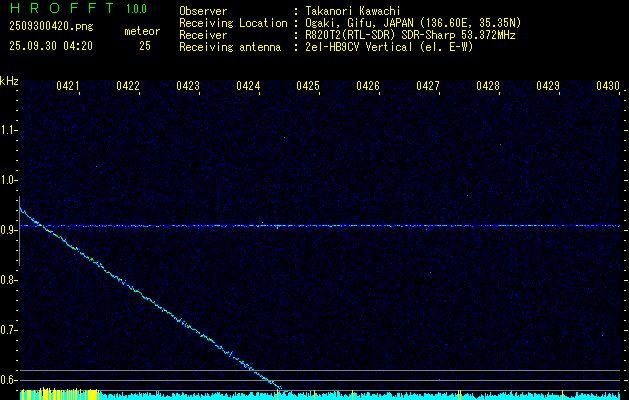Screen dimensions: 629x400
Task: Click the horizontal carrier line near 0.9 kHz
Action: click(x=320, y=226)
